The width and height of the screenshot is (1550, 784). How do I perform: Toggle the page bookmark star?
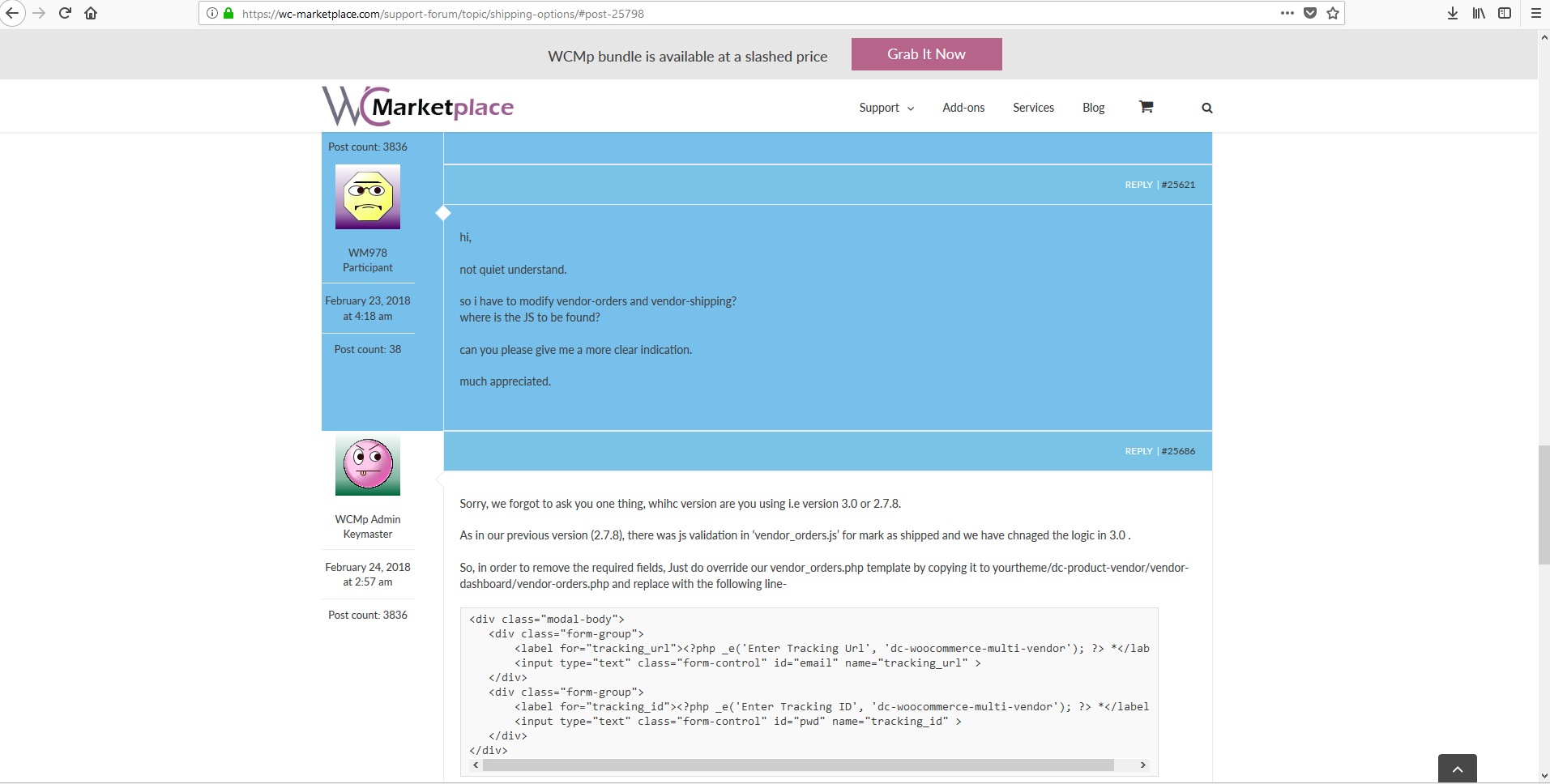coord(1332,13)
